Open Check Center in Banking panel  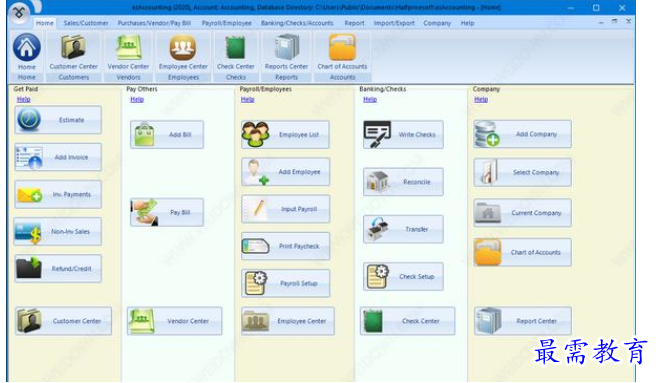tap(407, 321)
